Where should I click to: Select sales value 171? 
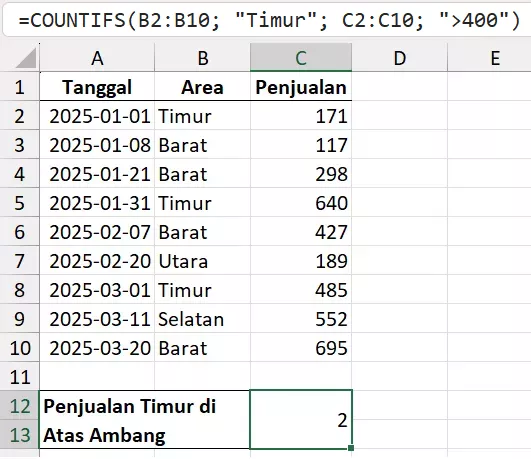click(x=301, y=116)
